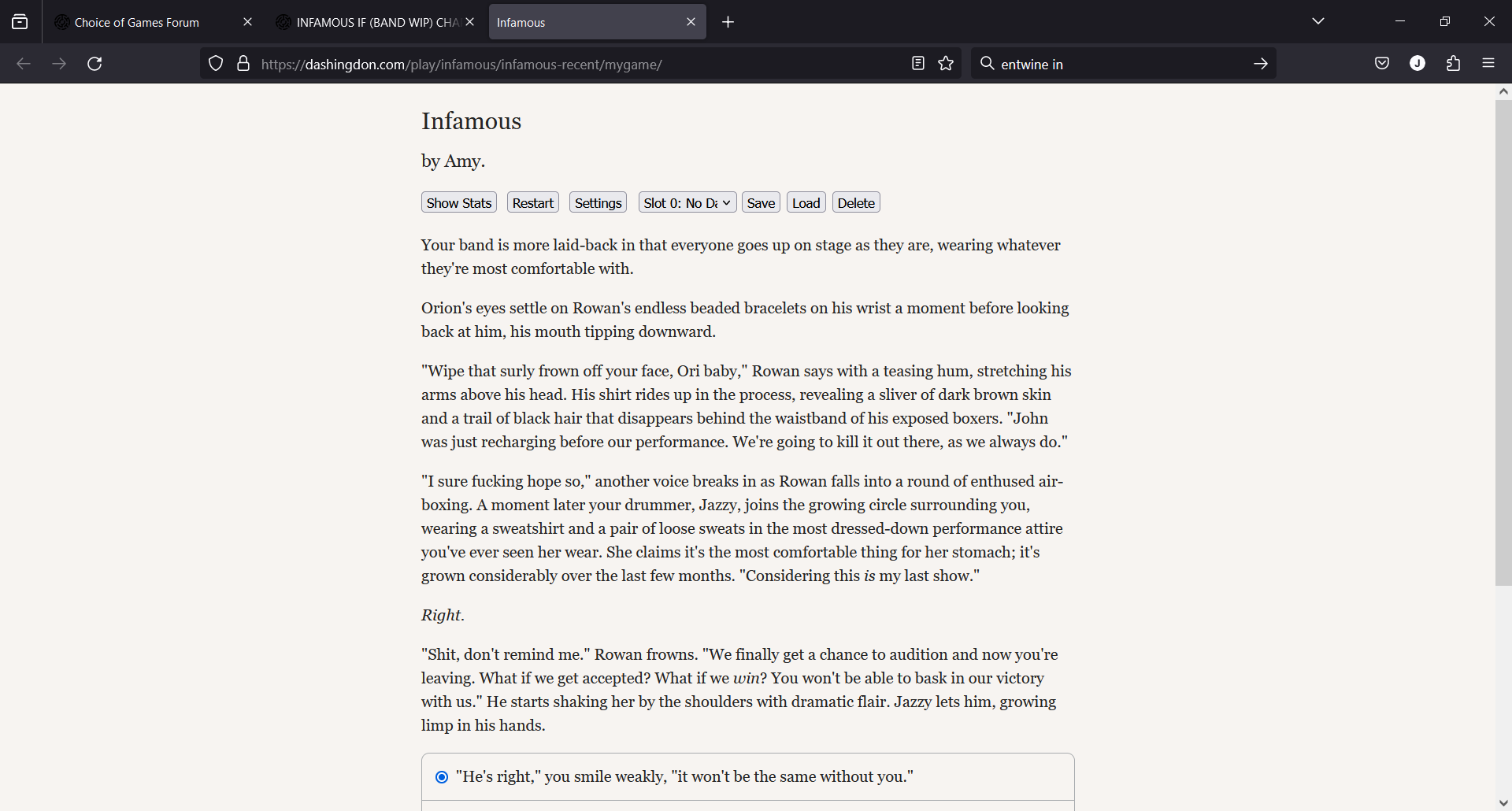The image size is (1512, 811).
Task: Click the 'by Amy.' author line
Action: tap(453, 161)
